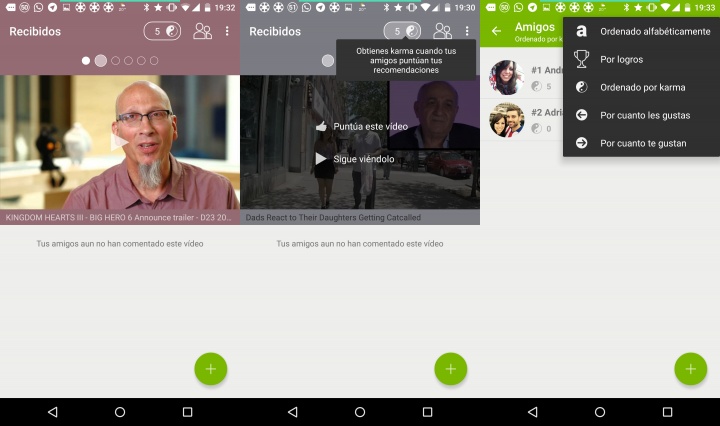Click Recibidos title in second screen
The height and width of the screenshot is (426, 720).
coord(275,32)
